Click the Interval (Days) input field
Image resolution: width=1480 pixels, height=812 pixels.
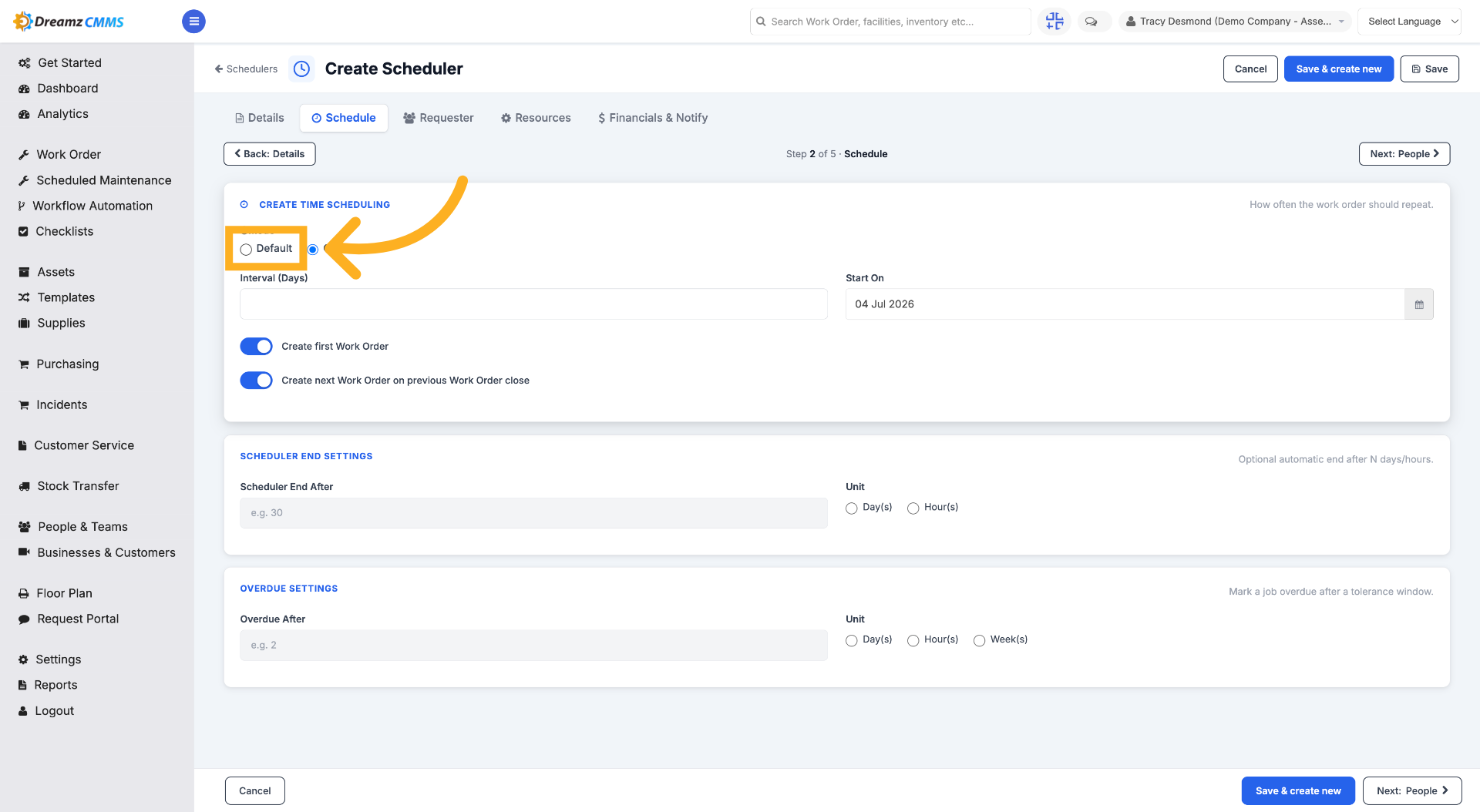click(x=533, y=304)
